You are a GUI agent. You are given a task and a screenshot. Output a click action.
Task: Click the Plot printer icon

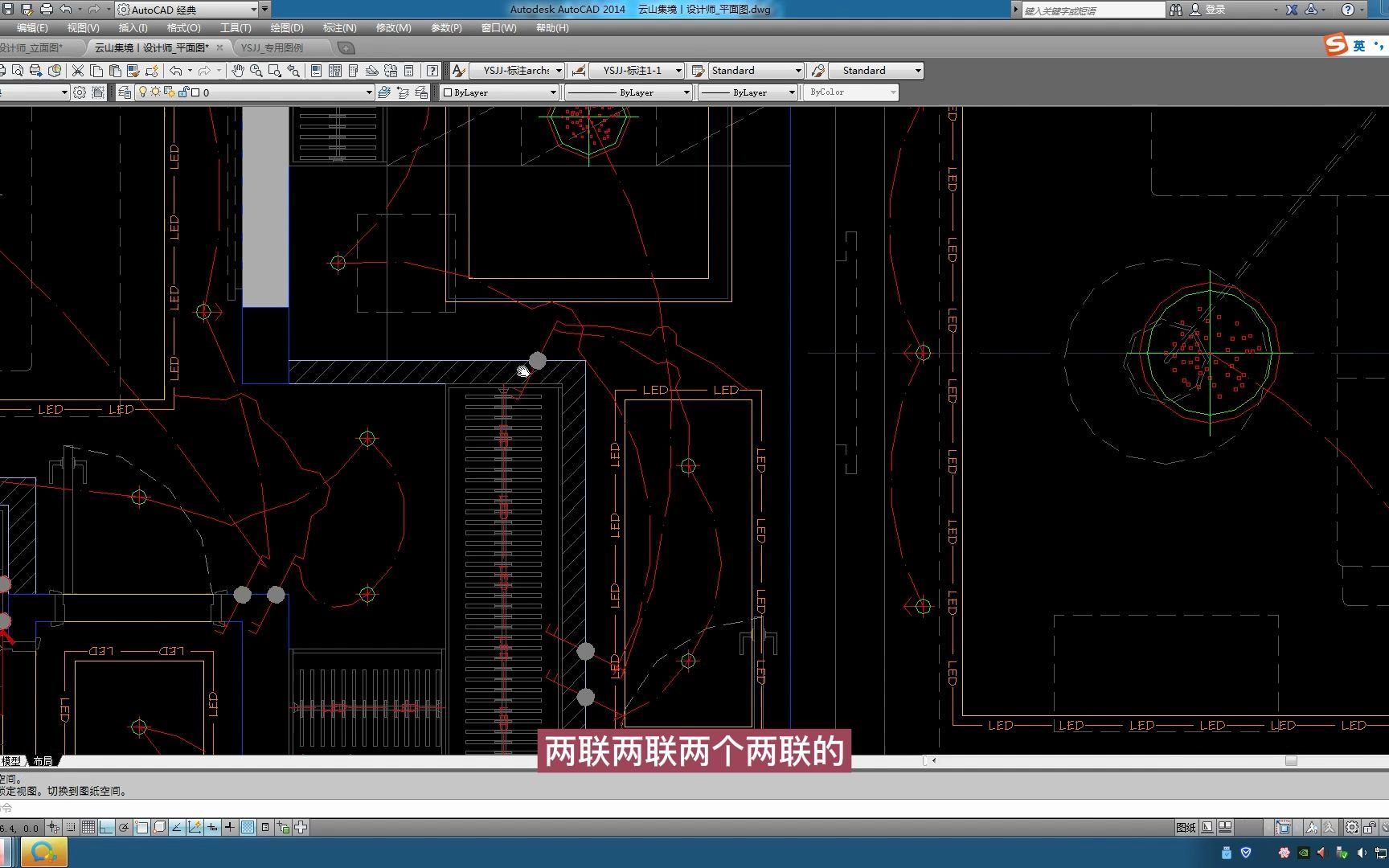pos(46,10)
